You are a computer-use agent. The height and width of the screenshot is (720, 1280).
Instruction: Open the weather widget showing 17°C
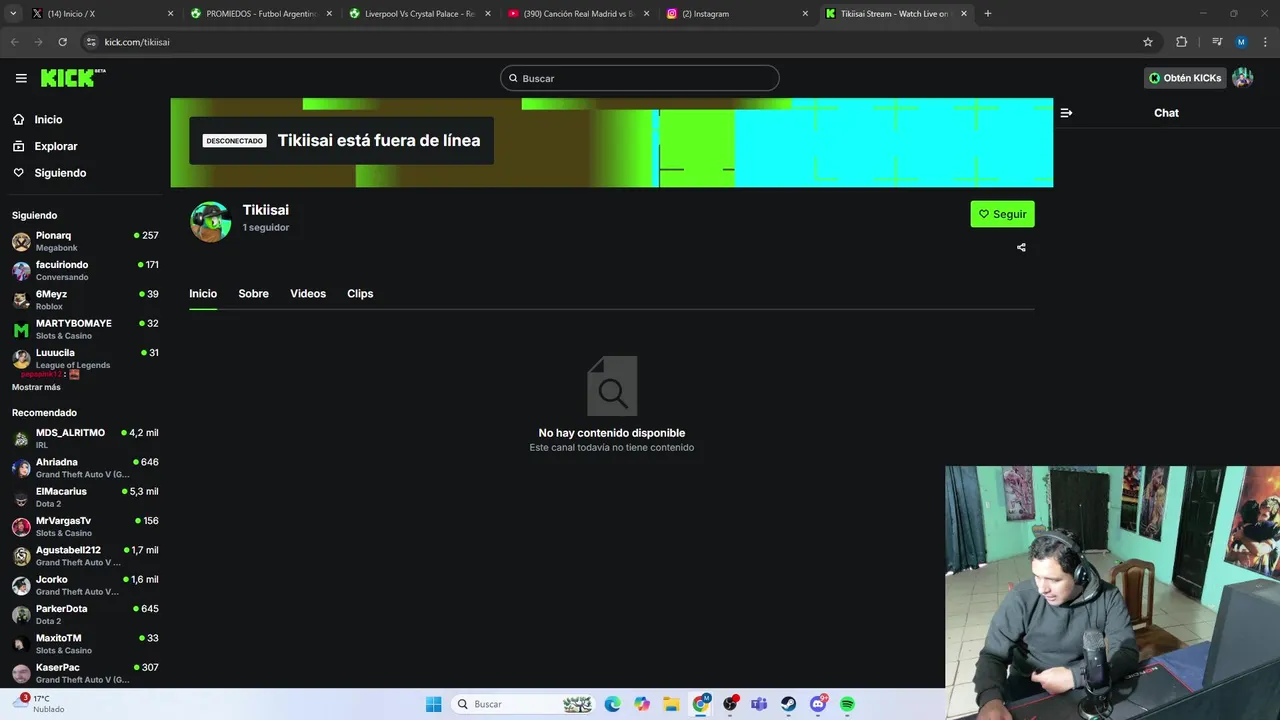pos(40,704)
